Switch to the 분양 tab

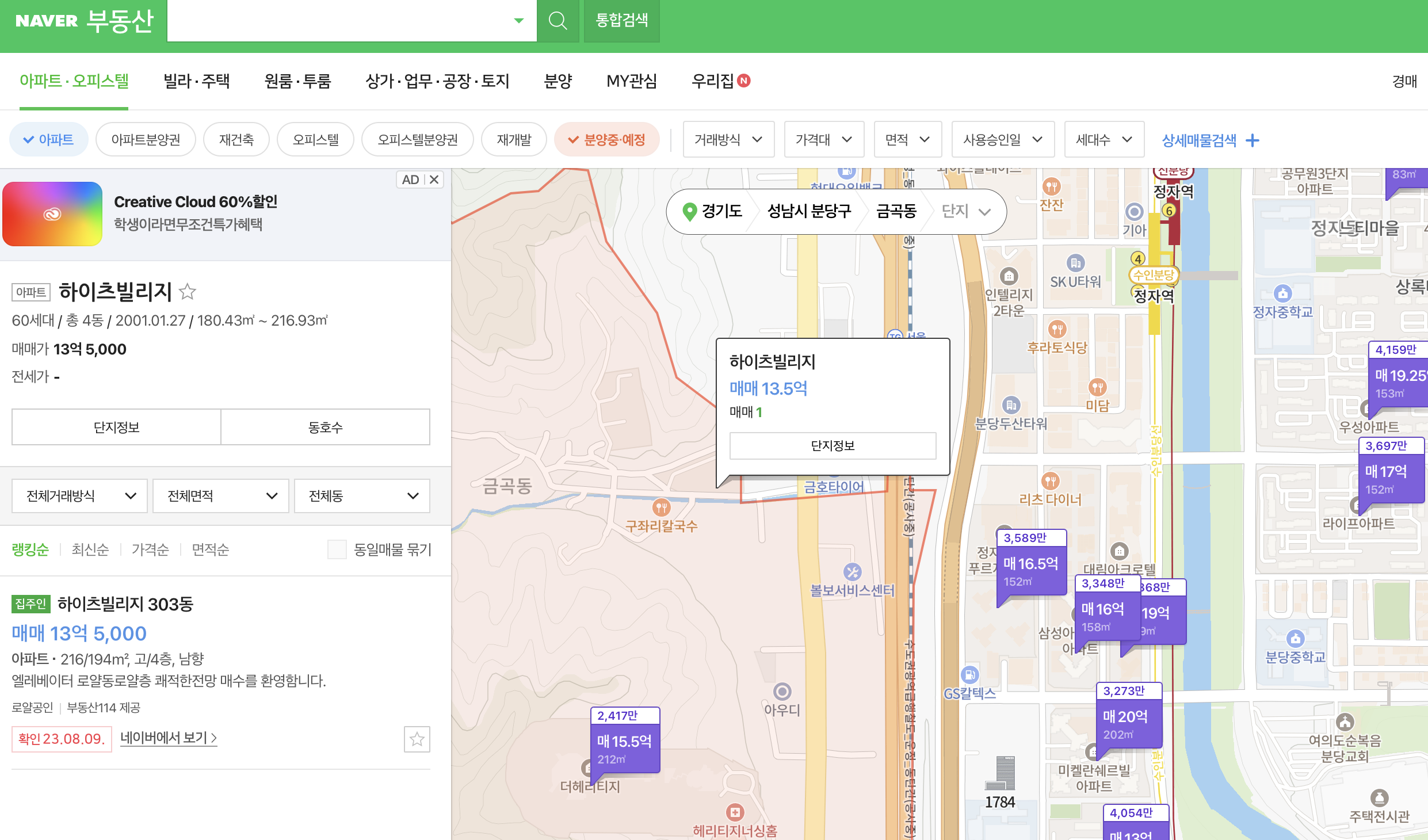(x=557, y=81)
